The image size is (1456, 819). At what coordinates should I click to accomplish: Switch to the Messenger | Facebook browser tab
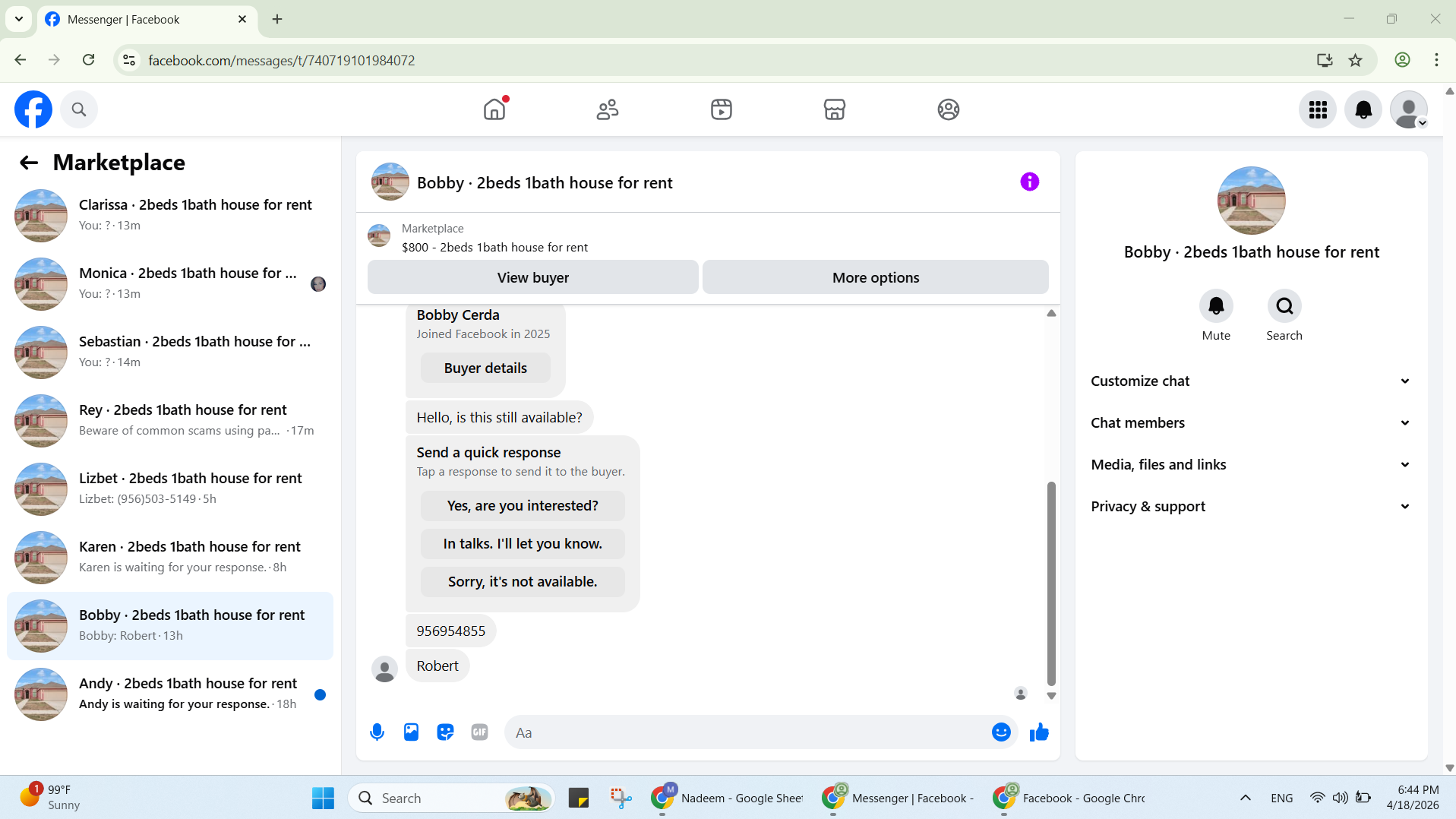pyautogui.click(x=147, y=19)
